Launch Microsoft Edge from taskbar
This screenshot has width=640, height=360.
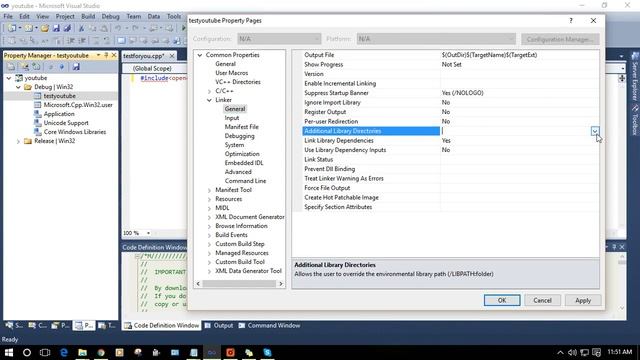coord(64,352)
